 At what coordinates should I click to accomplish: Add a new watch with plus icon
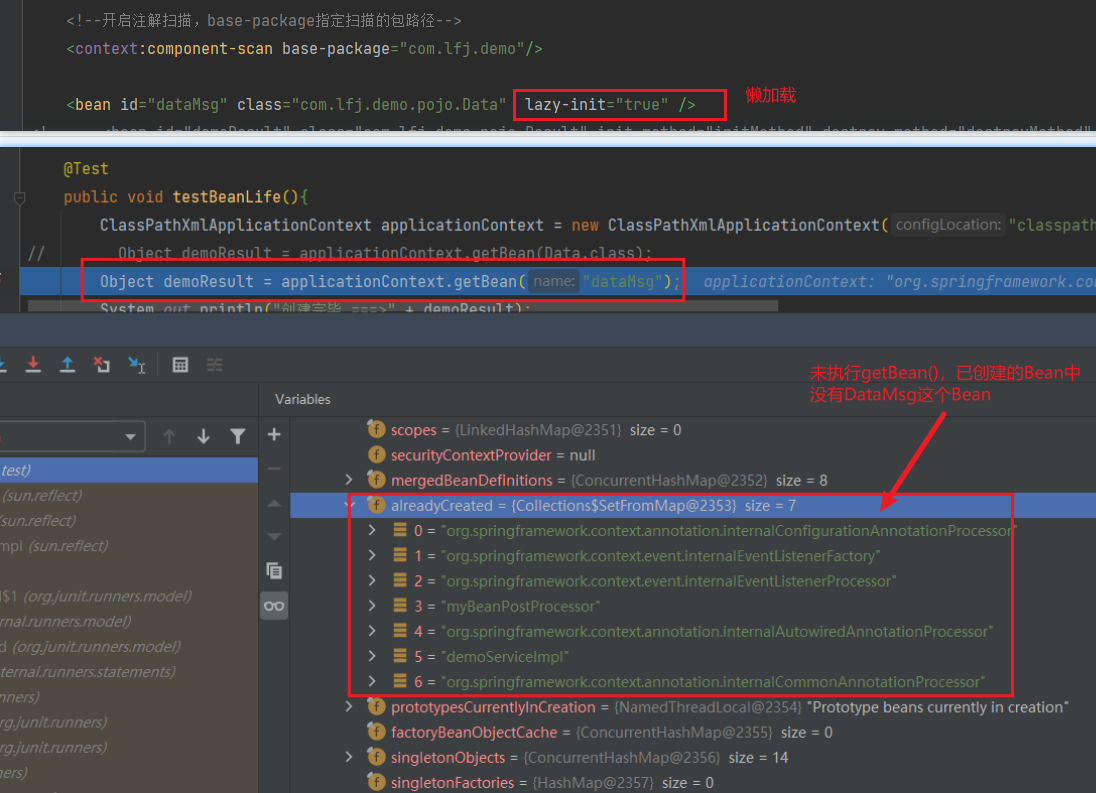(274, 435)
